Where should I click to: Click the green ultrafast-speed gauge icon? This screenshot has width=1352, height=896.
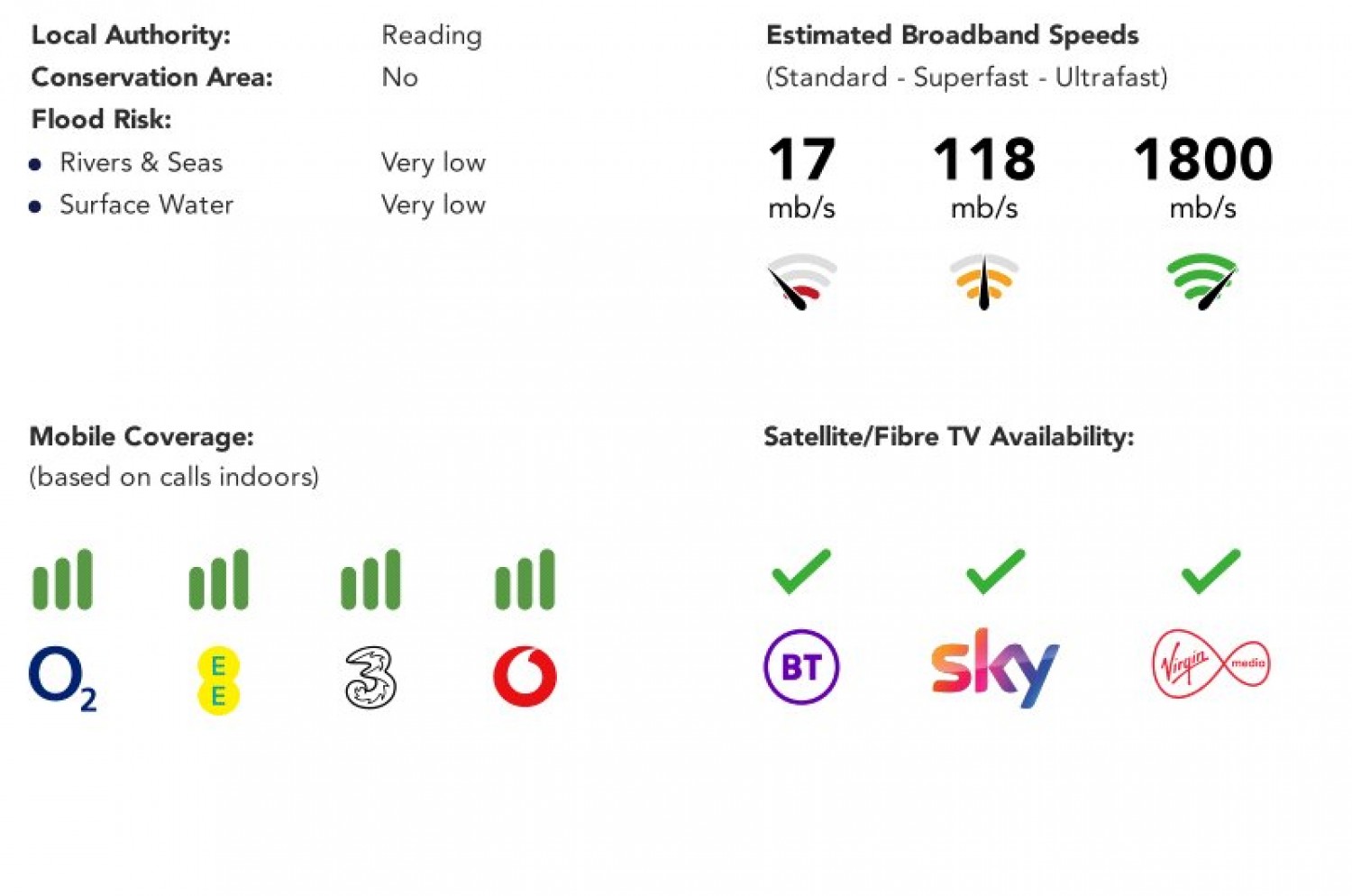click(x=1202, y=281)
